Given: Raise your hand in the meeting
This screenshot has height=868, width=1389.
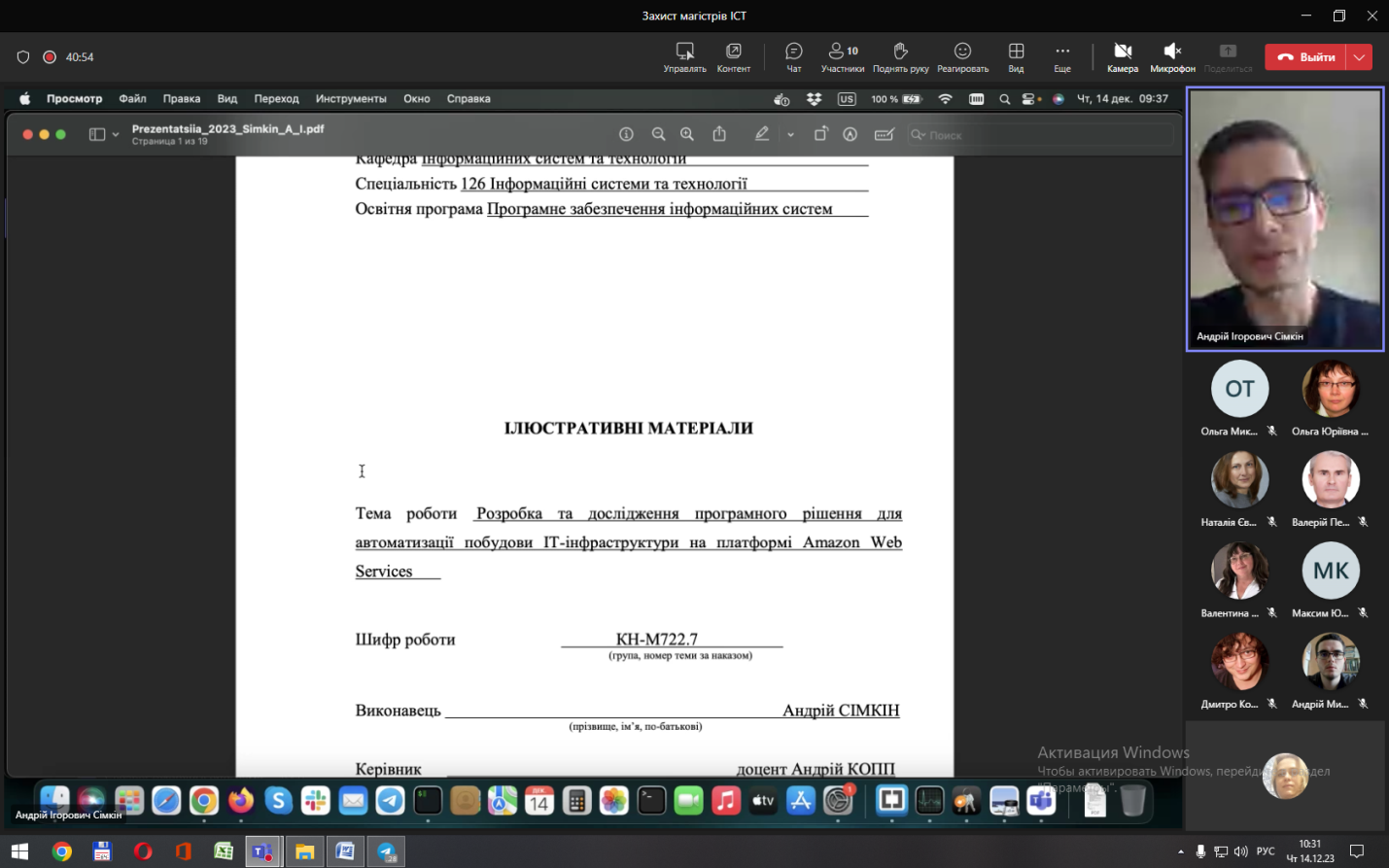Looking at the screenshot, I should pyautogui.click(x=900, y=56).
